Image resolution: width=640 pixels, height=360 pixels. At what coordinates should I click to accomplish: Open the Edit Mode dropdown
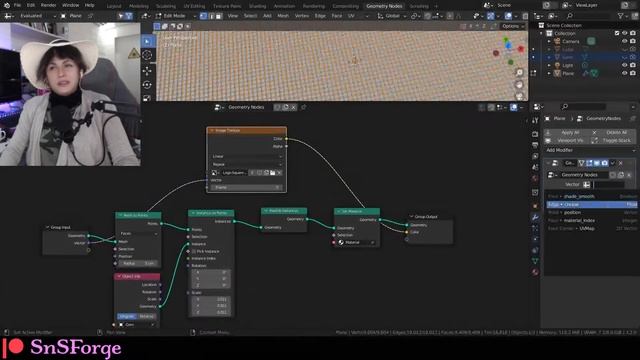pos(176,16)
